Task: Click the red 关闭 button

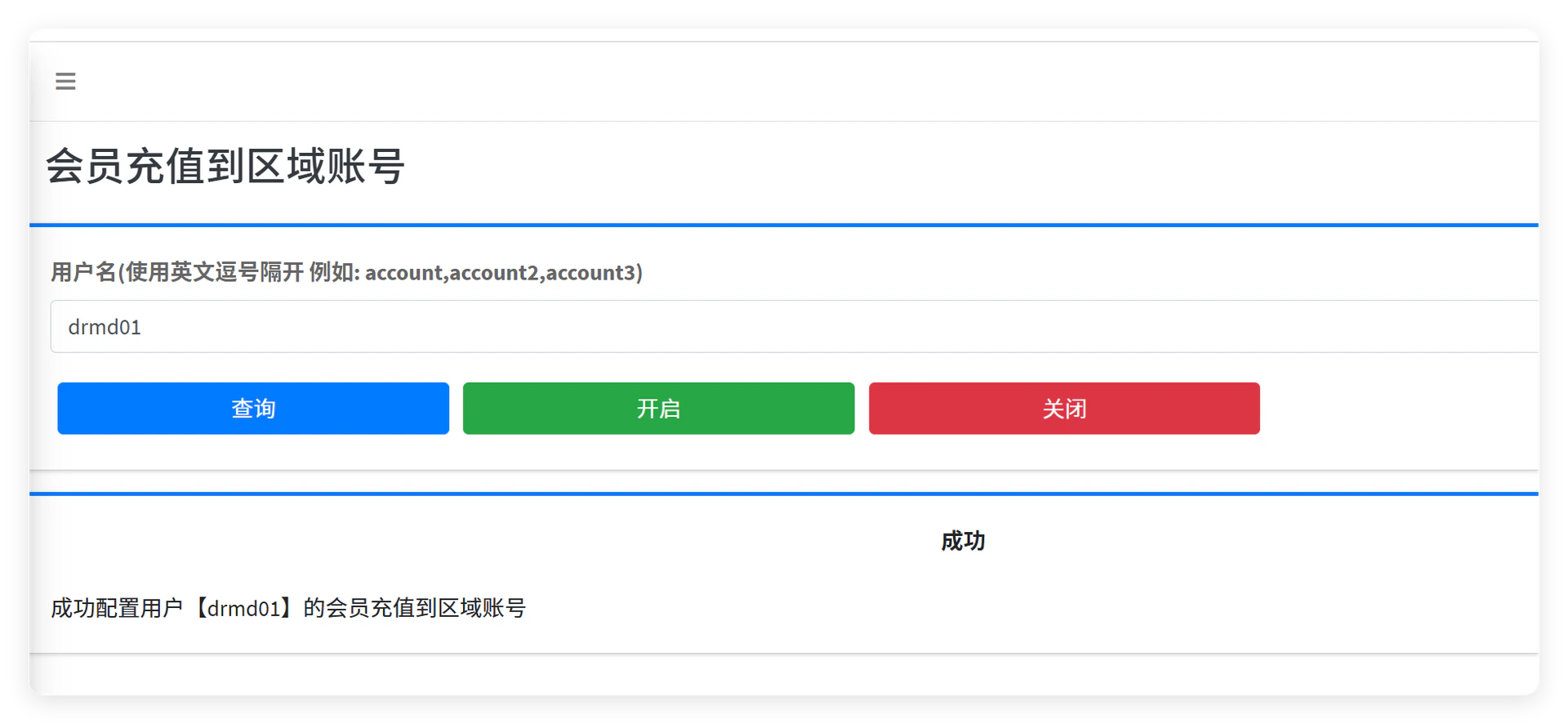Action: pyautogui.click(x=1064, y=408)
